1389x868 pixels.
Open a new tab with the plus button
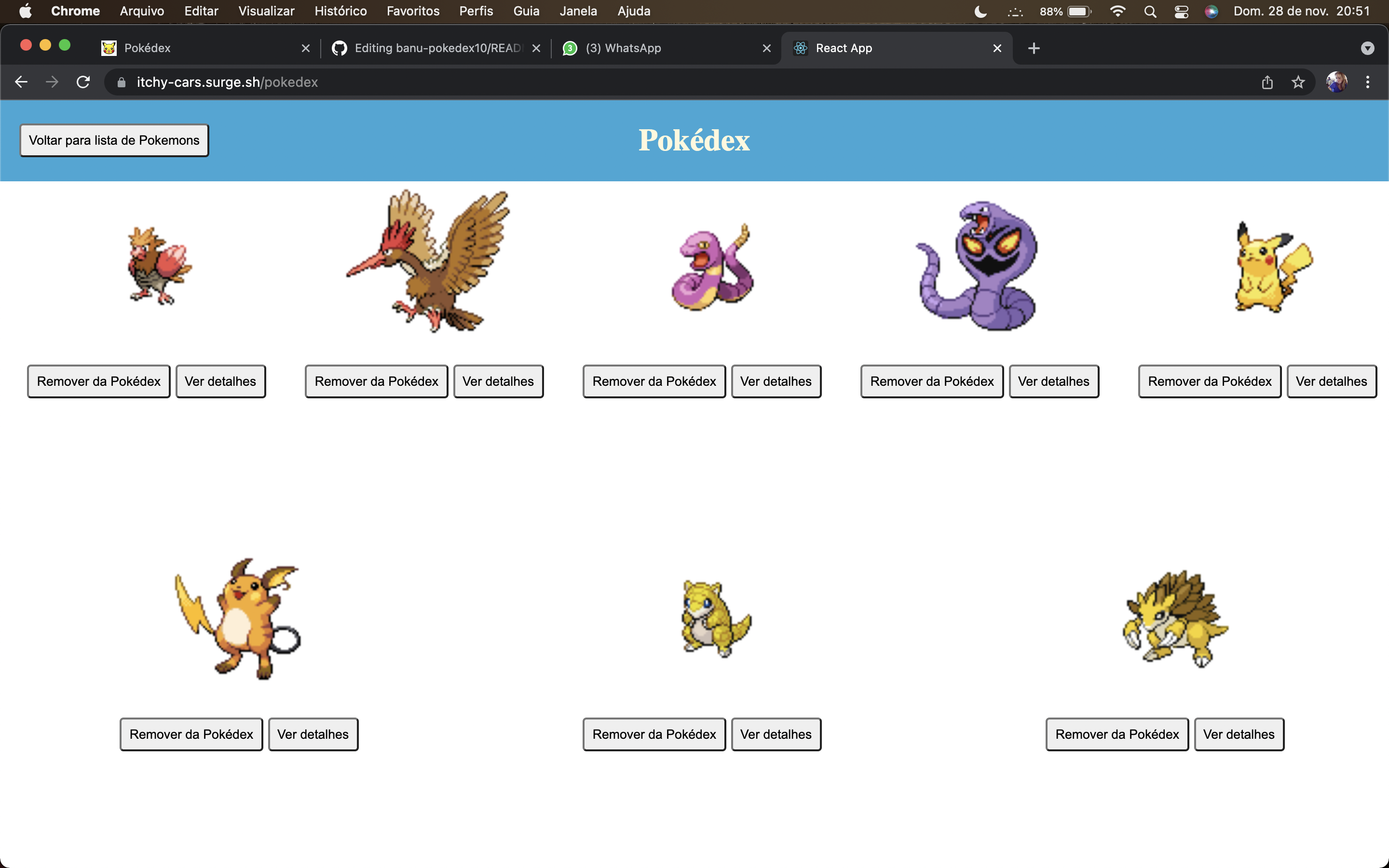click(x=1033, y=48)
